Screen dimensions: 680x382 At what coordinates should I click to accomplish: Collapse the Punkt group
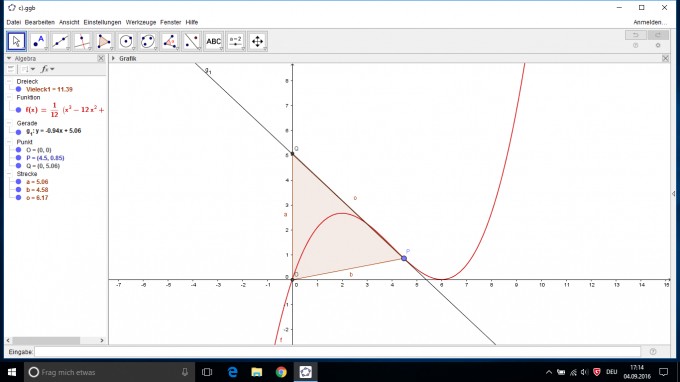9,142
